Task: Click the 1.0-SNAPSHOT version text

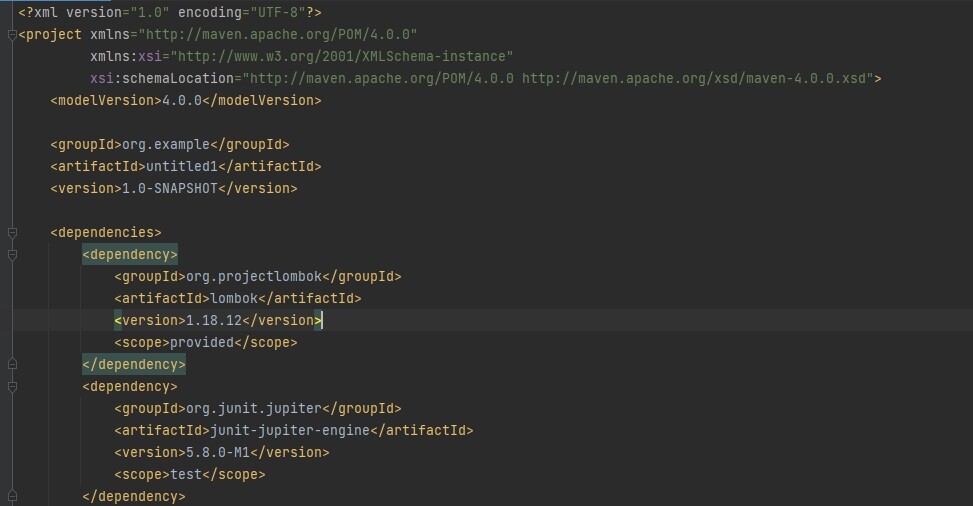Action: (x=170, y=188)
